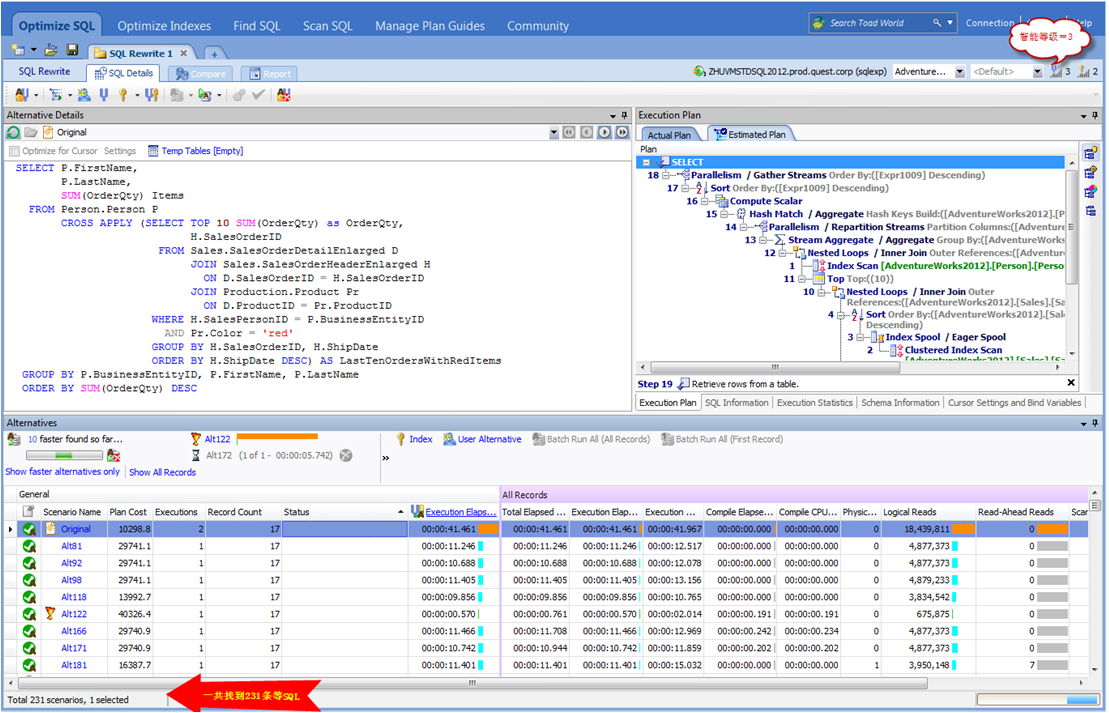This screenshot has width=1109, height=713.
Task: Open the Optimize SQL icon's dropdown arrow
Action: coord(35,95)
